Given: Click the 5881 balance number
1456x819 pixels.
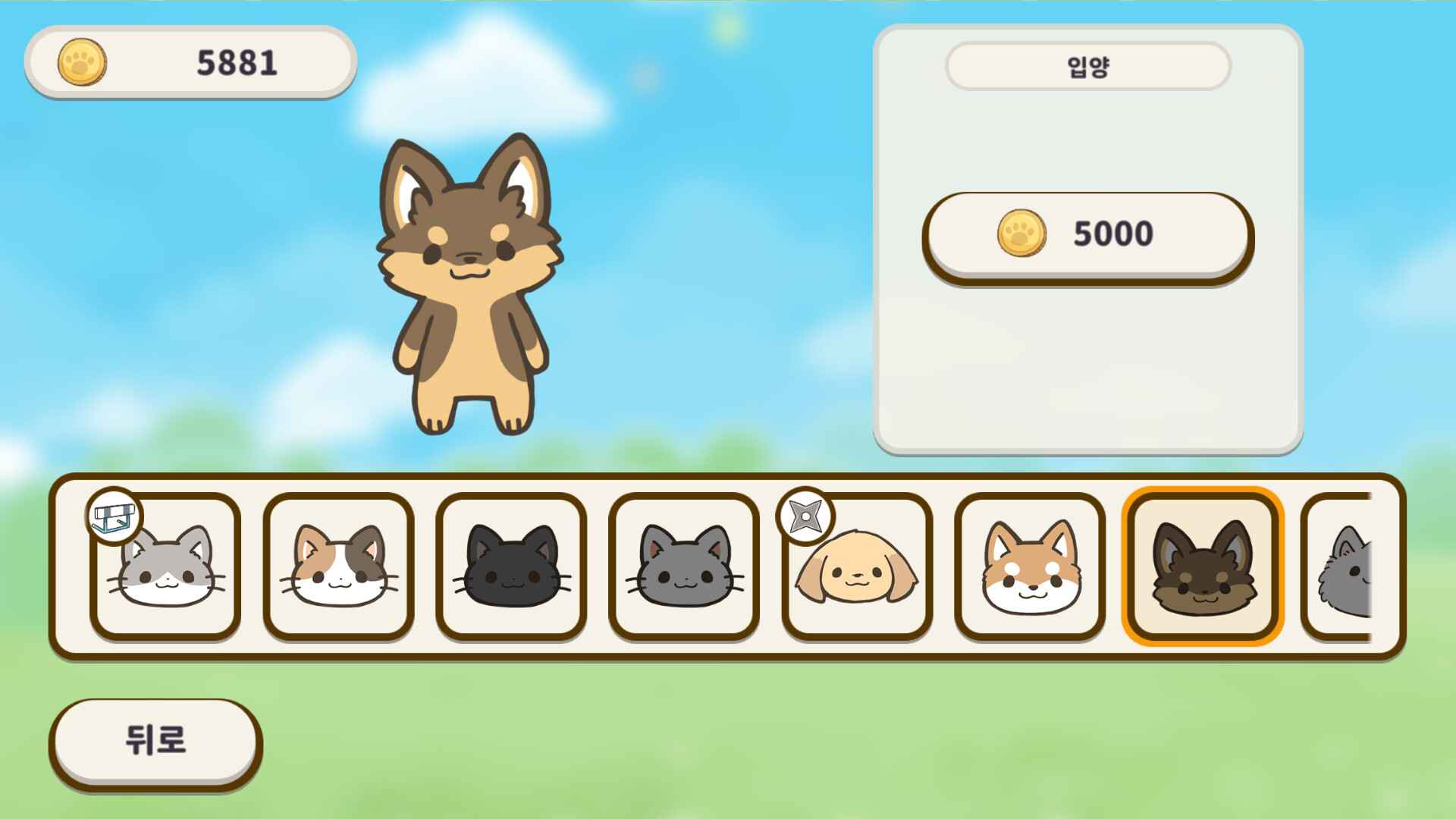Looking at the screenshot, I should point(237,63).
